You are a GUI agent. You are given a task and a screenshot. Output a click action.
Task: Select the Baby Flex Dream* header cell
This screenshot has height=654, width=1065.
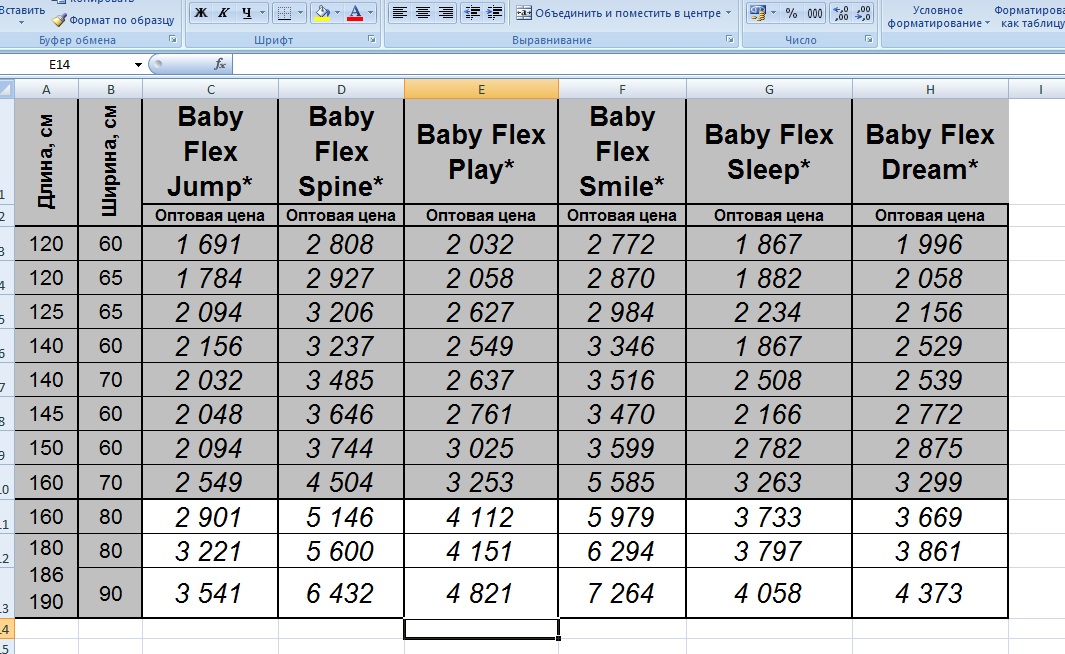[930, 151]
